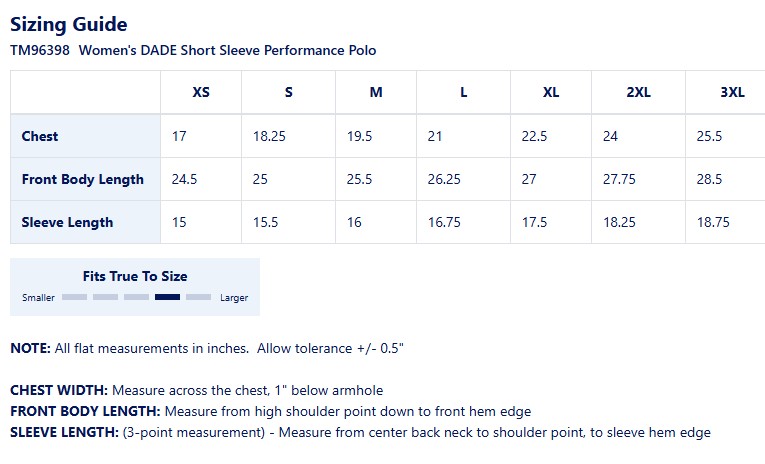Click the NOTE about flat measurements tolerance
This screenshot has height=464, width=765.
pos(206,348)
